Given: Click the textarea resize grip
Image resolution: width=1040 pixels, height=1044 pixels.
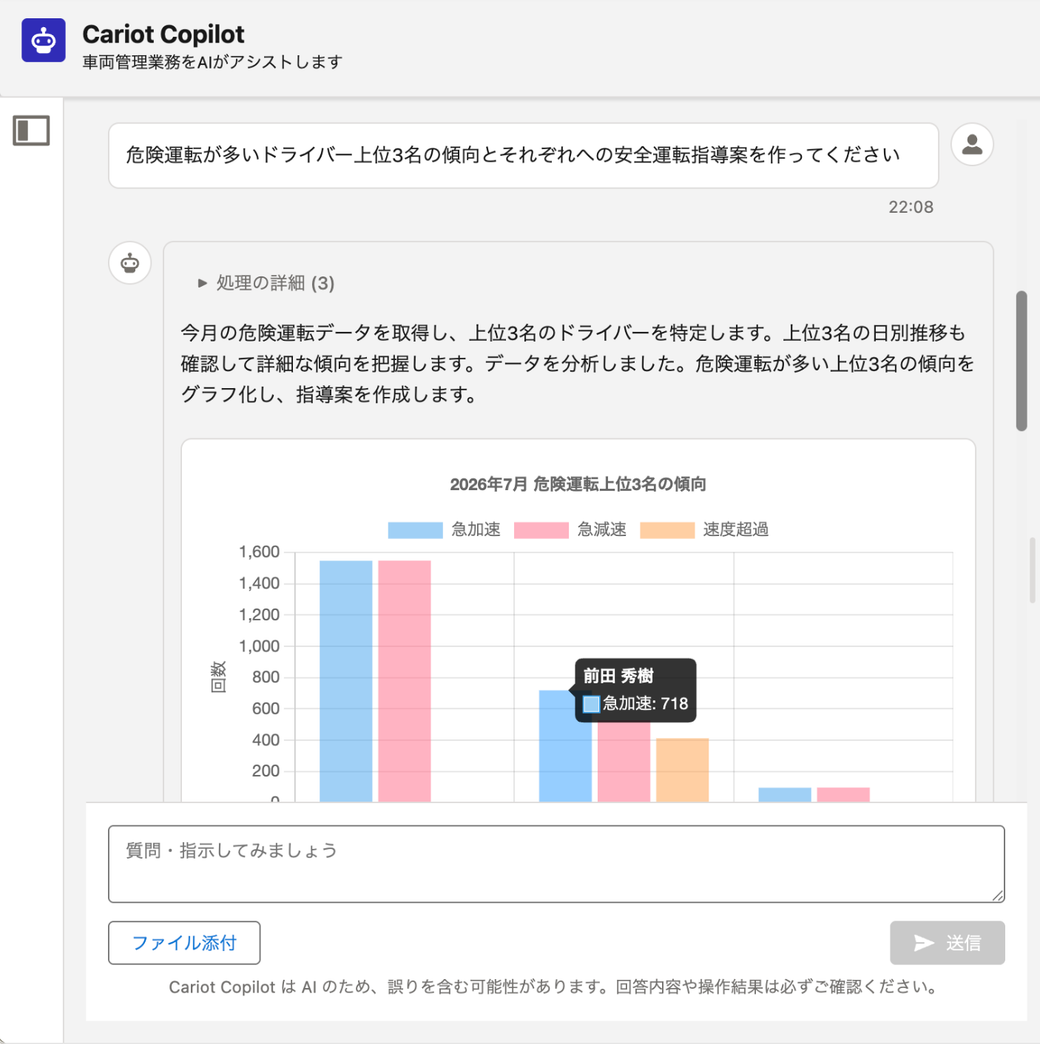Looking at the screenshot, I should click(x=997, y=896).
